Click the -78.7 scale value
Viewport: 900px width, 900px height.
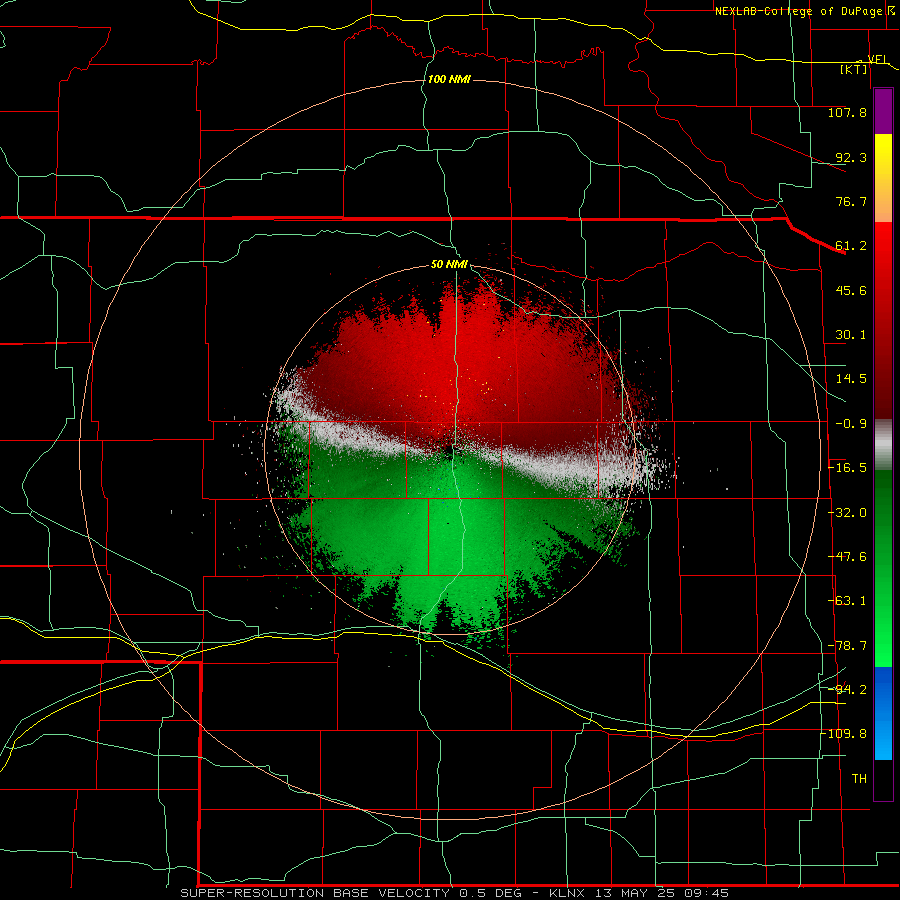pos(847,646)
